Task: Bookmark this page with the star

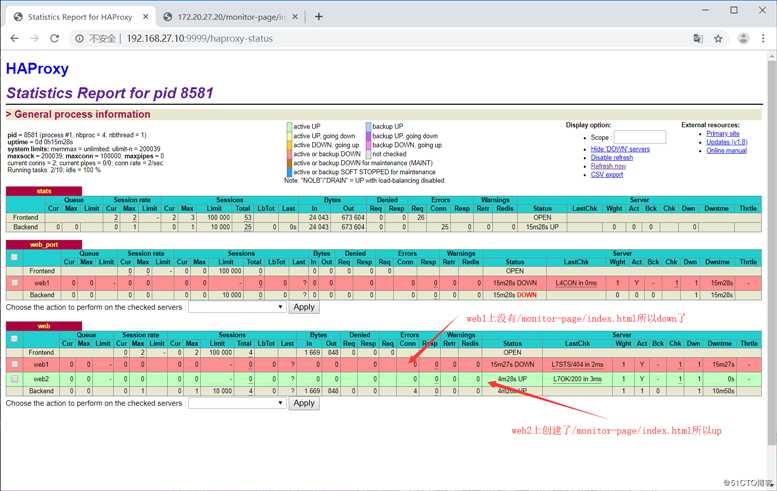Action: pos(718,38)
